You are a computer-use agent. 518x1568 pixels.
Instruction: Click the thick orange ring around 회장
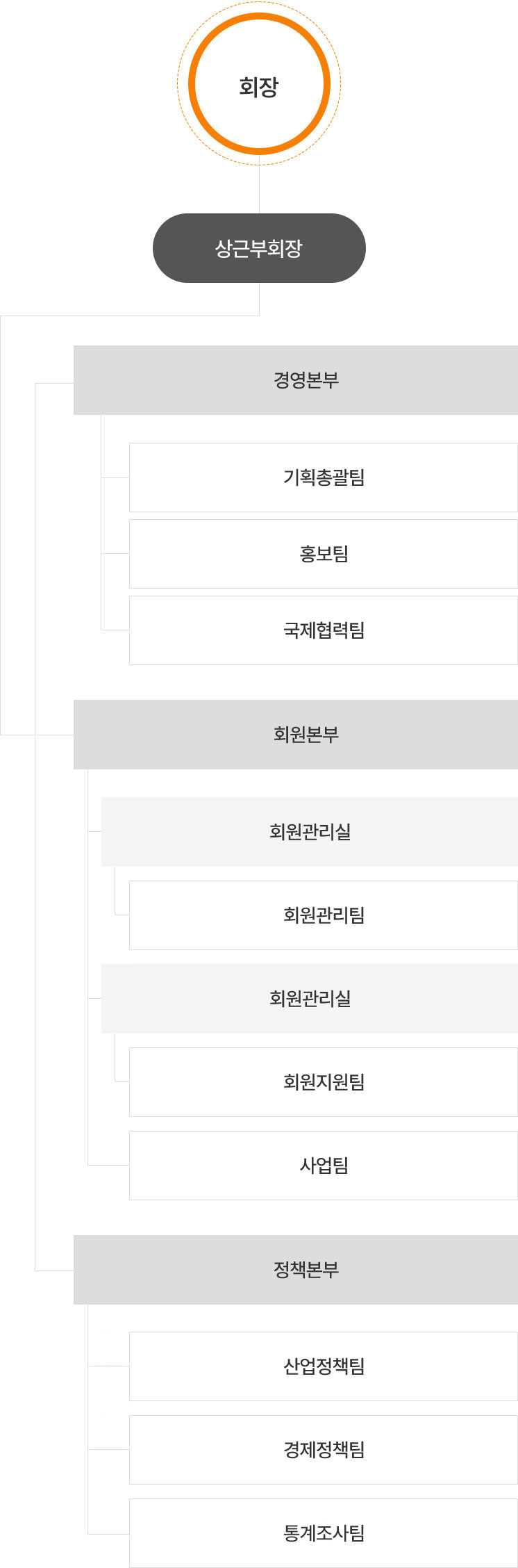pos(192,84)
